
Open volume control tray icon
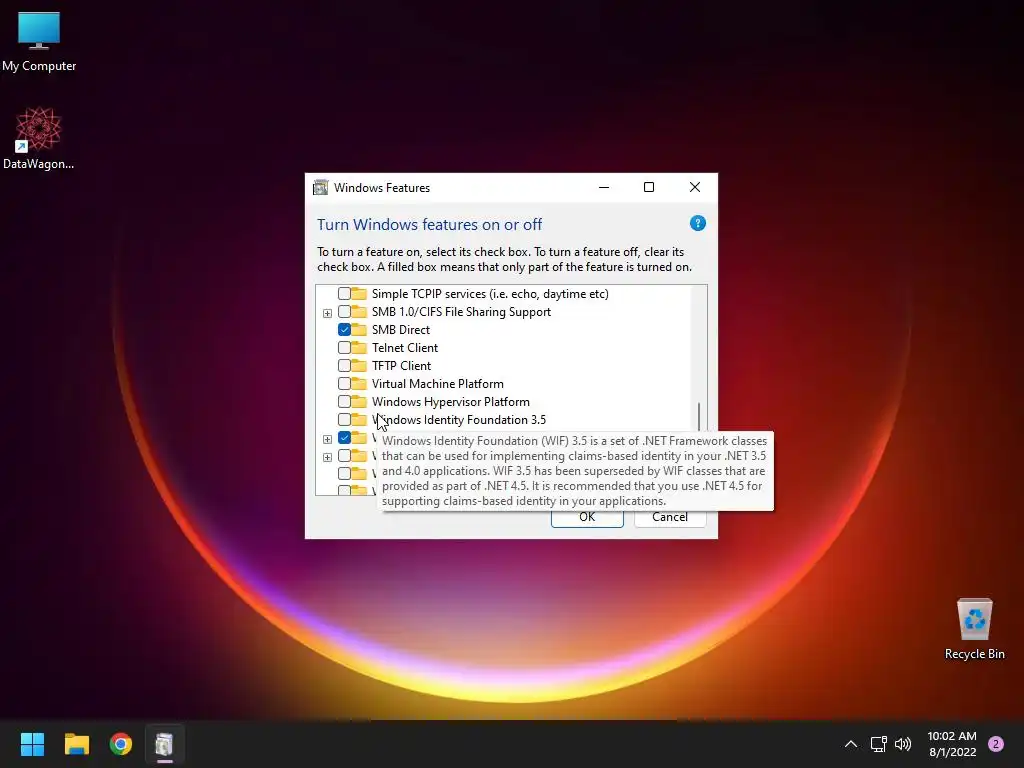tap(903, 744)
